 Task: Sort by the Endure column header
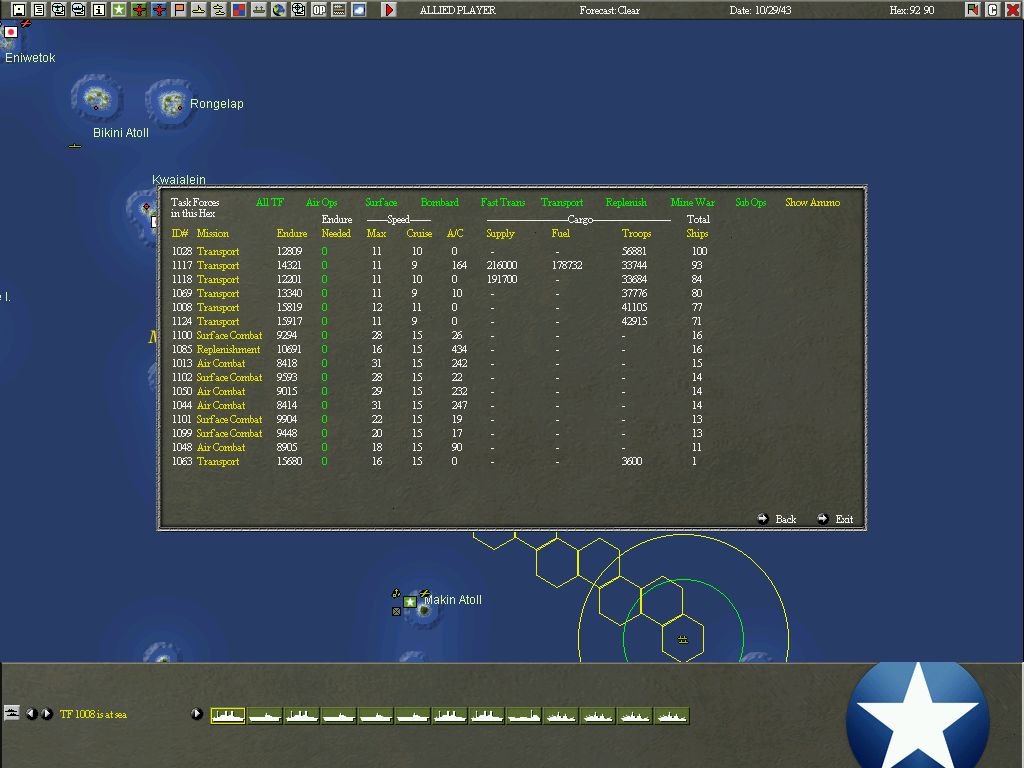point(292,234)
